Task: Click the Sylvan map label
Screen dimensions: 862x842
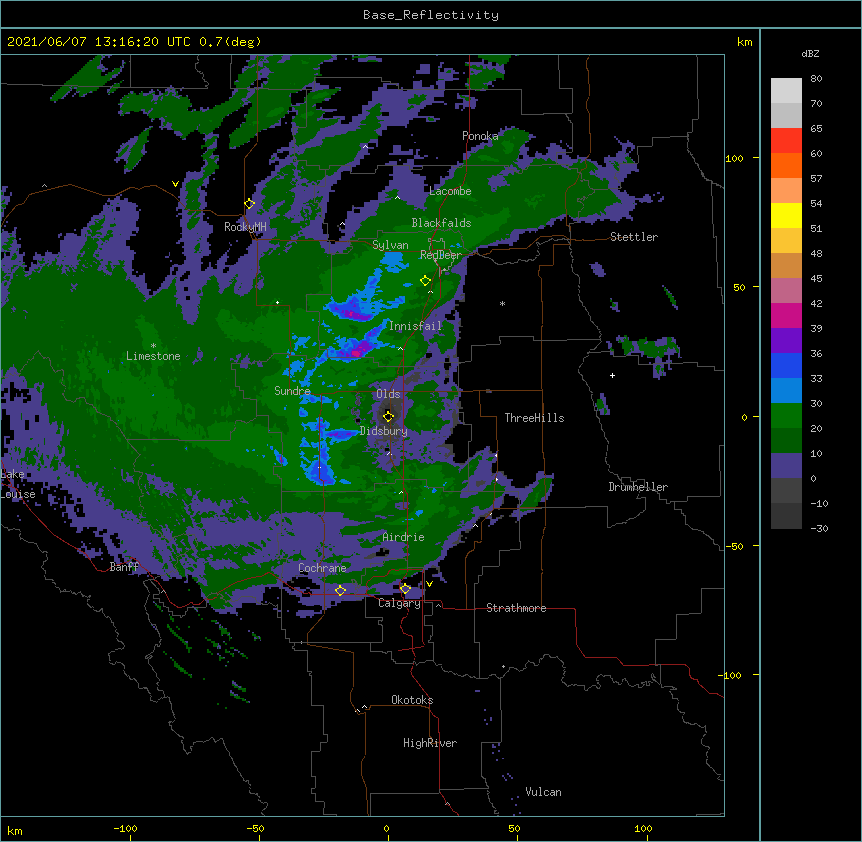Action: click(390, 245)
